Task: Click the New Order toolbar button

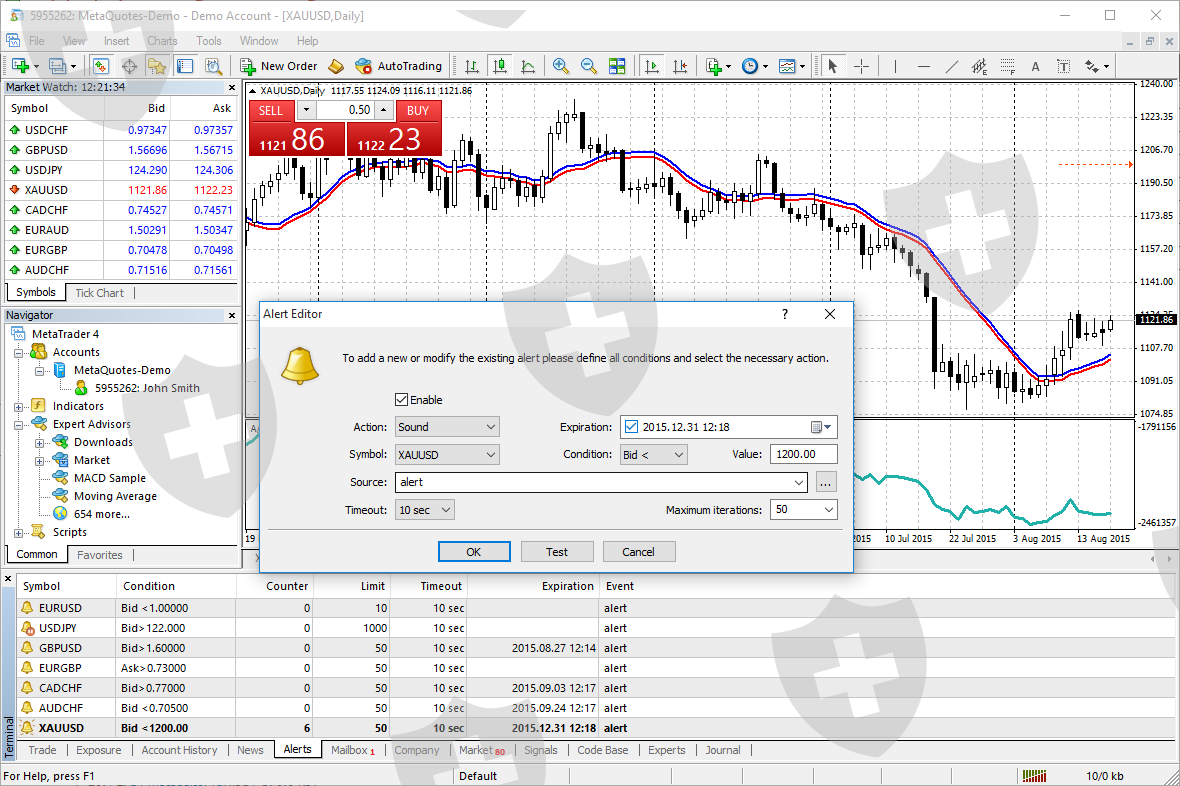Action: click(x=279, y=66)
